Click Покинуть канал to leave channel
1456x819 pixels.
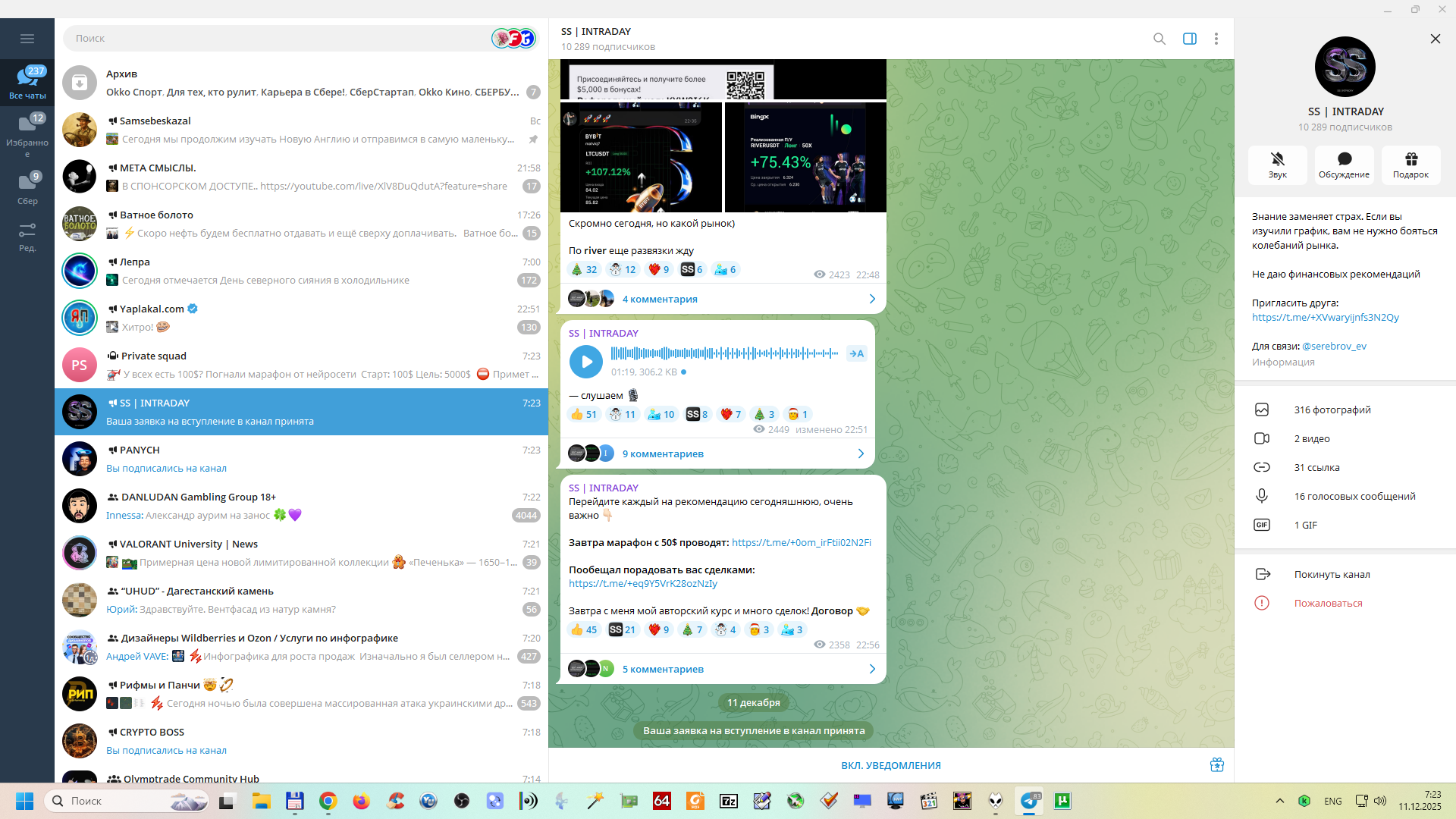(1331, 574)
